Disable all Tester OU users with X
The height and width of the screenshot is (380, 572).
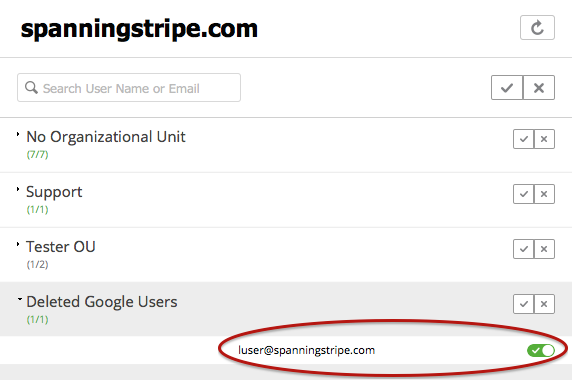click(544, 249)
